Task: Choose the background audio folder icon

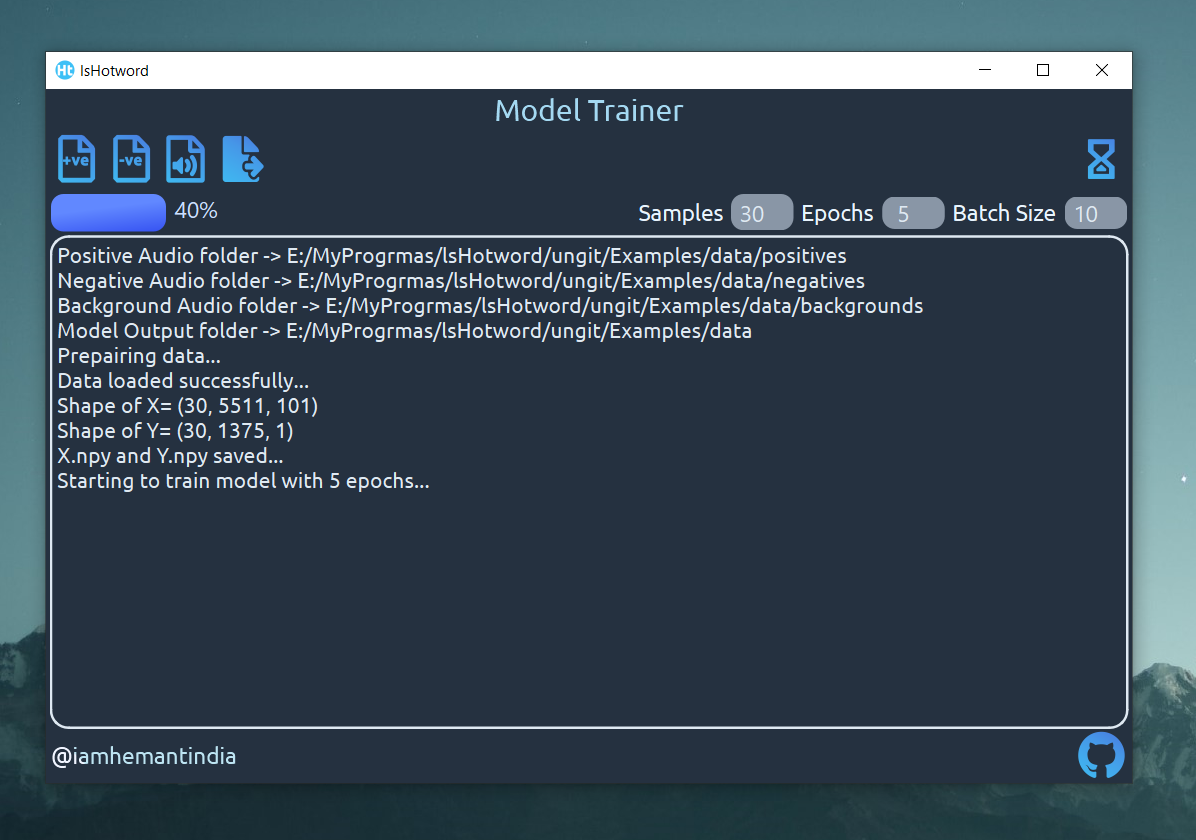Action: pos(185,159)
